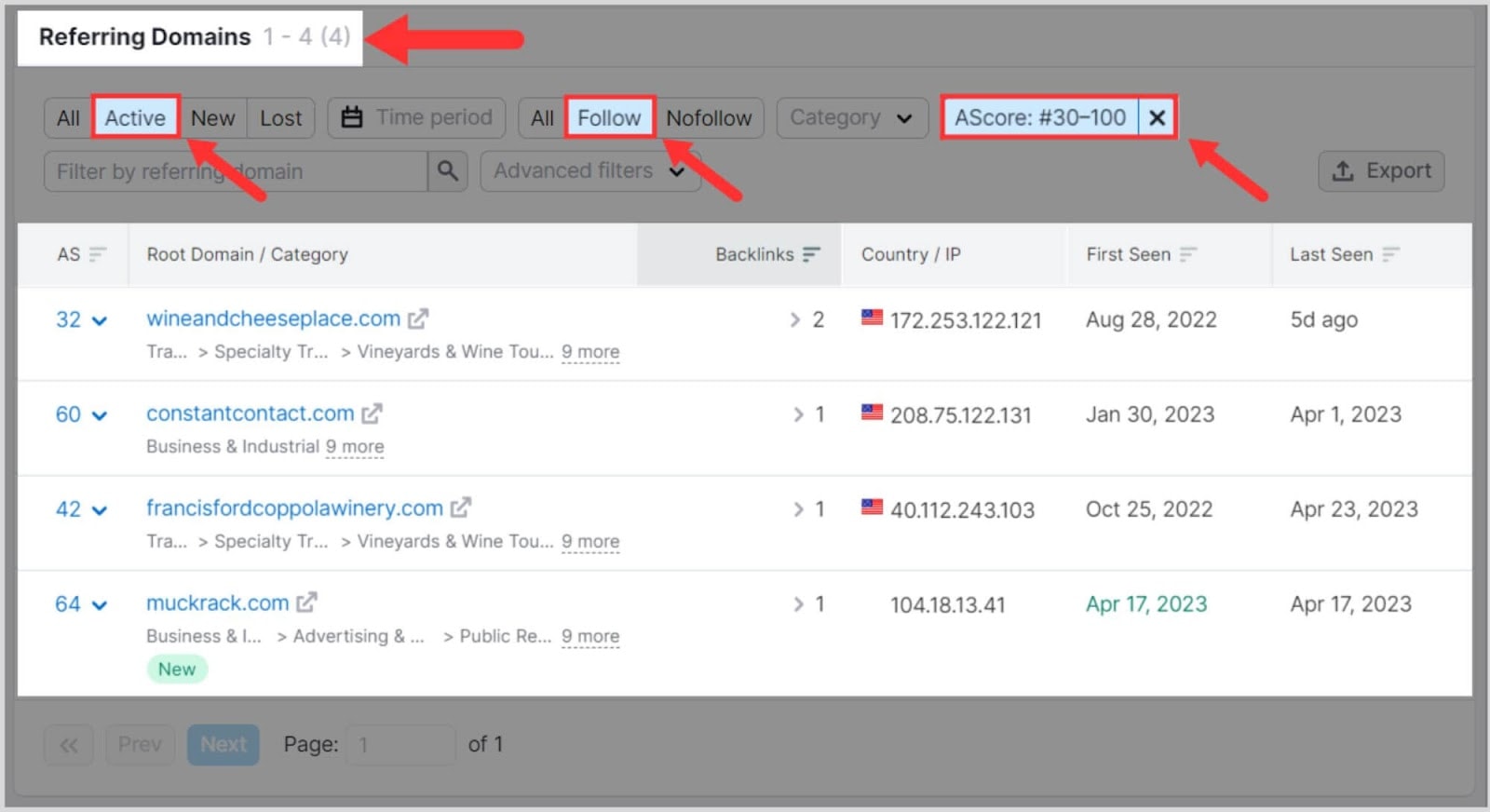The image size is (1490, 812).
Task: Switch to Nofollow link filter
Action: point(709,118)
